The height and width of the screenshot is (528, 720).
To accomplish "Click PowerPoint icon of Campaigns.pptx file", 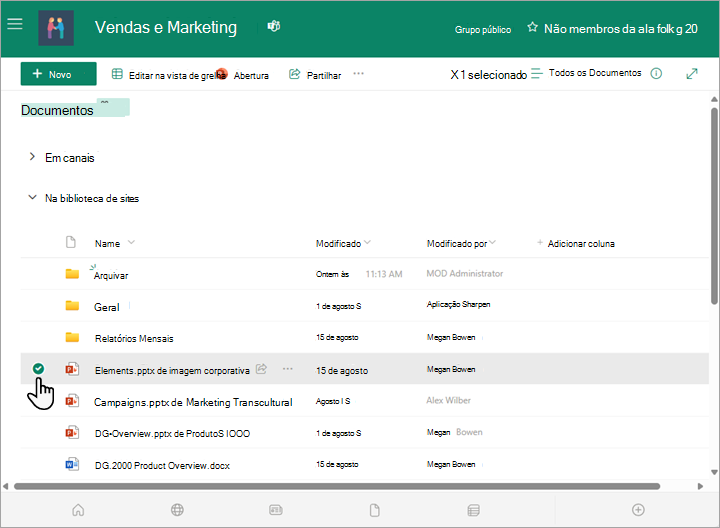I will click(72, 401).
